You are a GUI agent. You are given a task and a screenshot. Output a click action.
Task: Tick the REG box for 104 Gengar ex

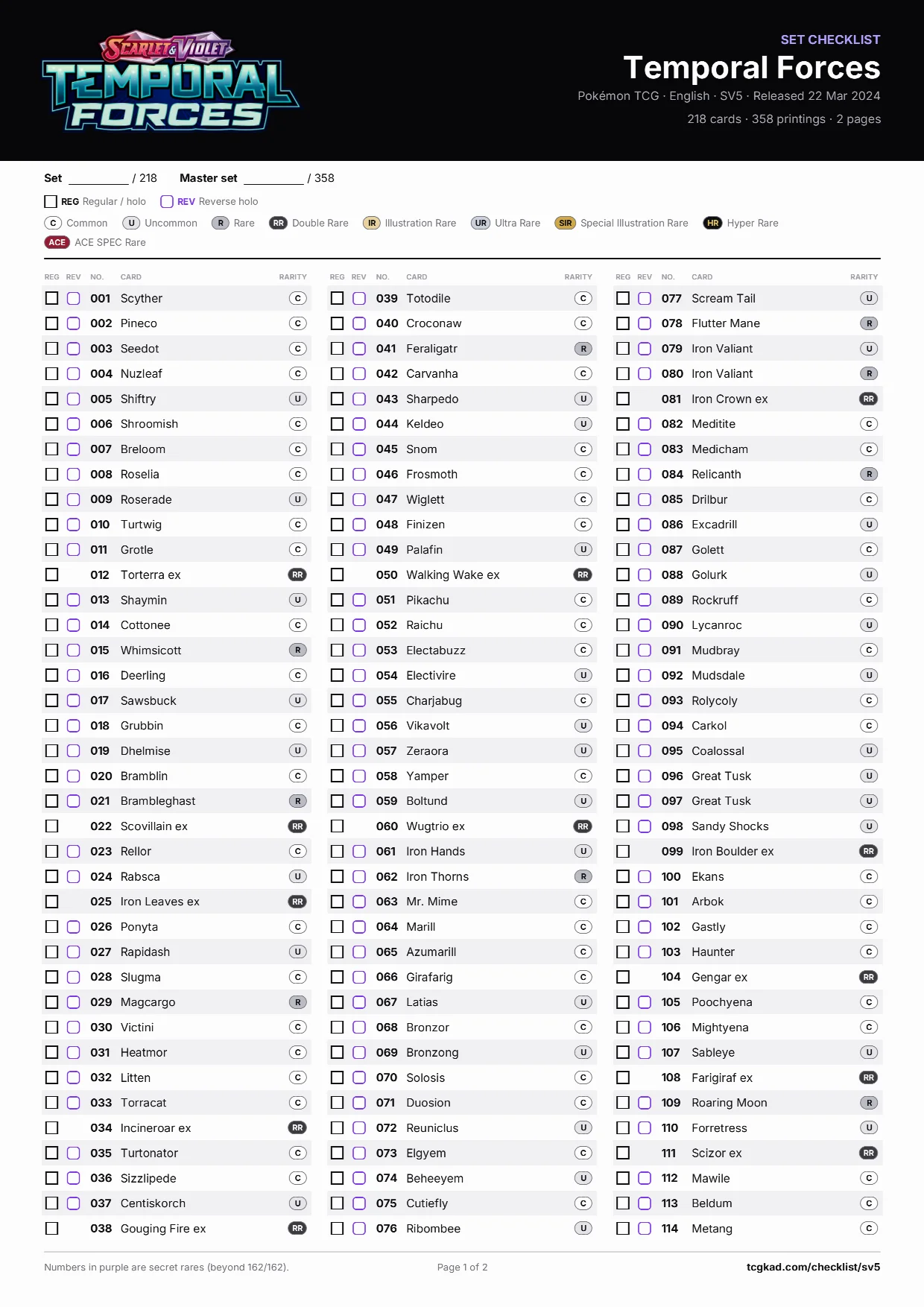point(623,977)
